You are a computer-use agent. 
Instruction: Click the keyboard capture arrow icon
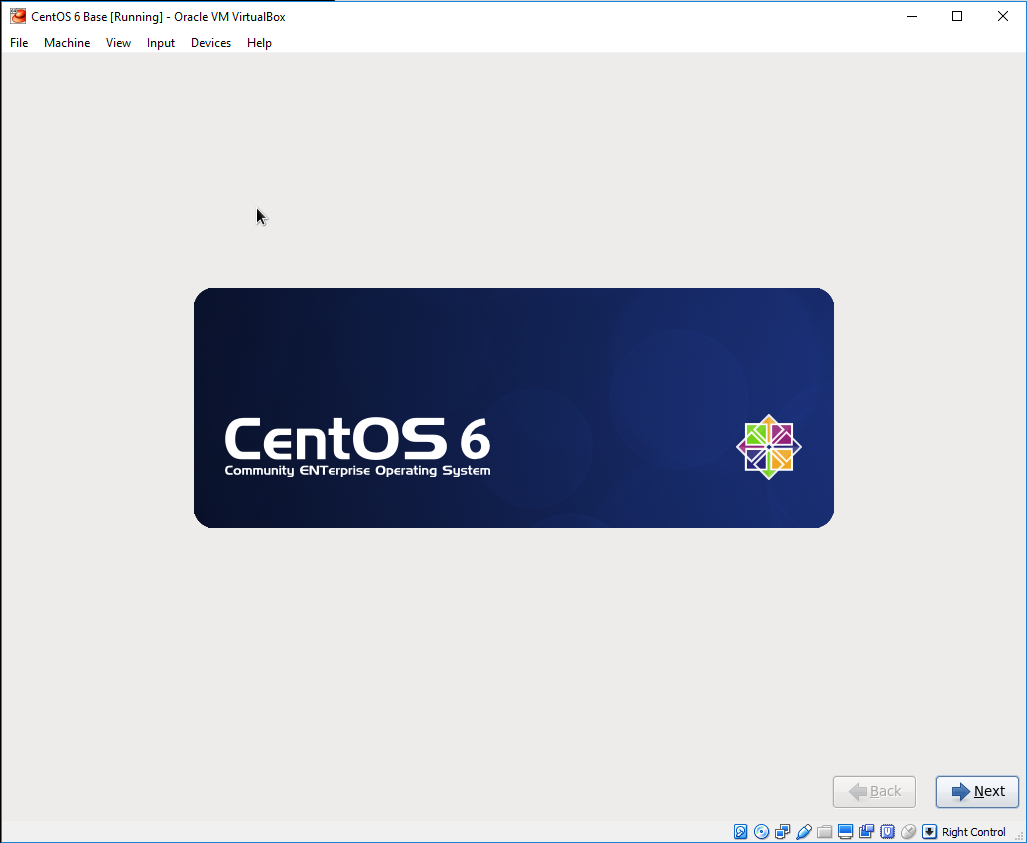[x=929, y=832]
